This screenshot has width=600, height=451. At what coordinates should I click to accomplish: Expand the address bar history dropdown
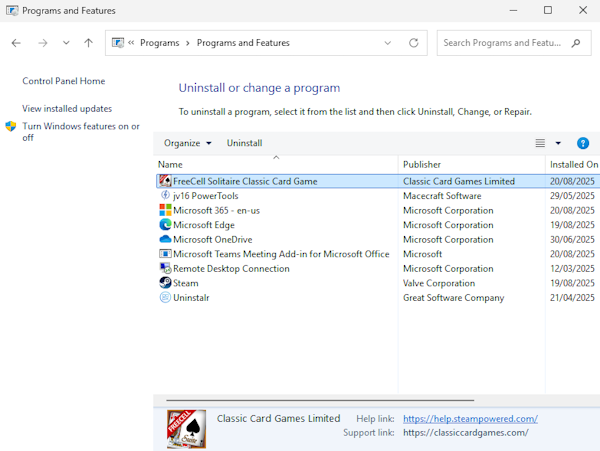click(388, 43)
